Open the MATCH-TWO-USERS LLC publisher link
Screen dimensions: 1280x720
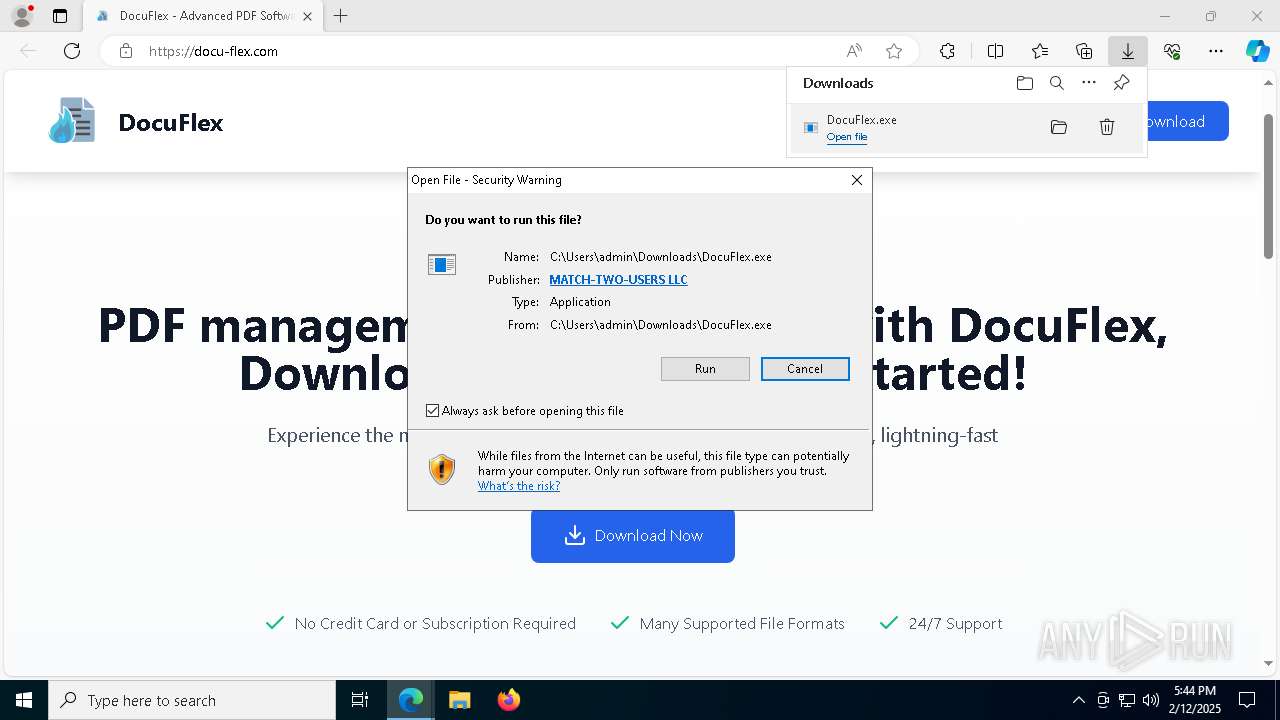point(619,280)
